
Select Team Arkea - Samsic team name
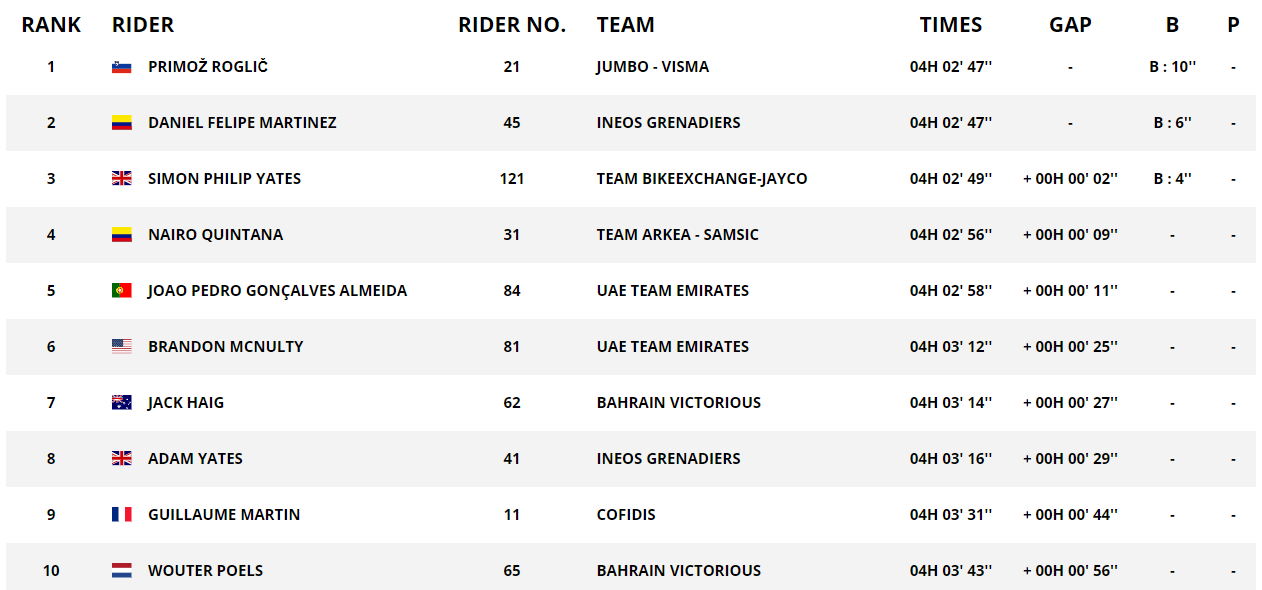[x=677, y=235]
